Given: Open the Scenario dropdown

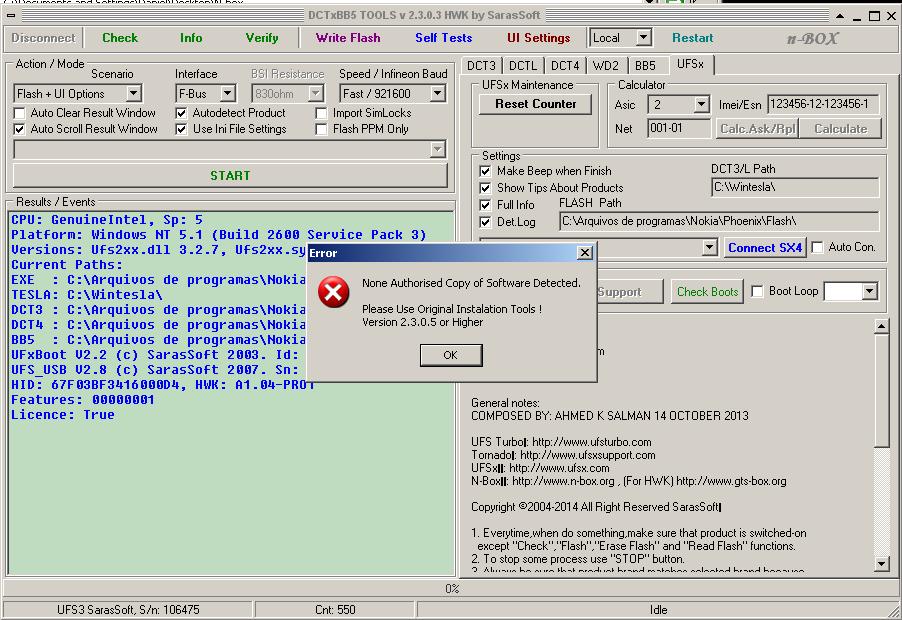Looking at the screenshot, I should pos(133,93).
